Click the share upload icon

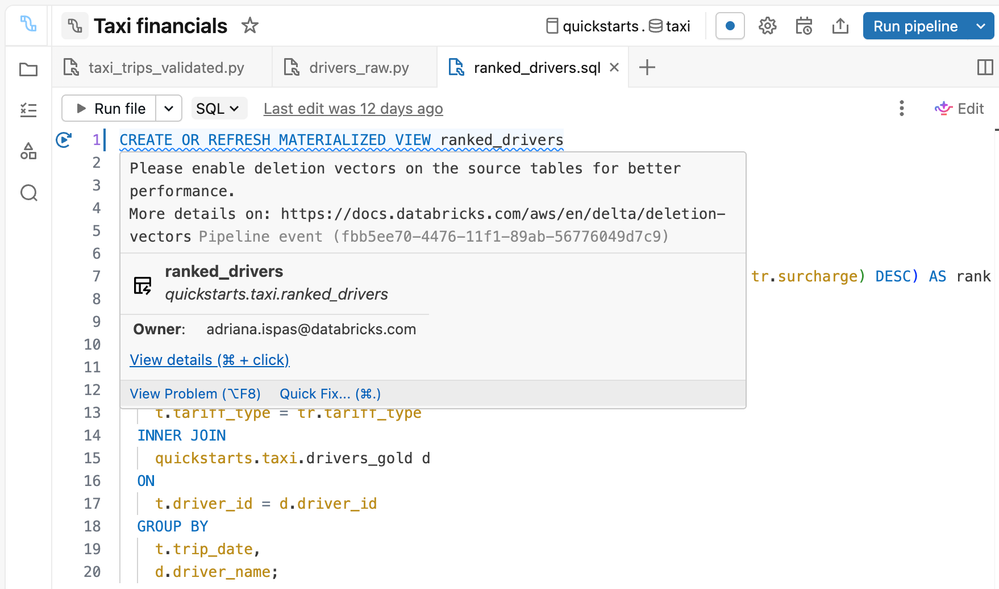pos(840,26)
